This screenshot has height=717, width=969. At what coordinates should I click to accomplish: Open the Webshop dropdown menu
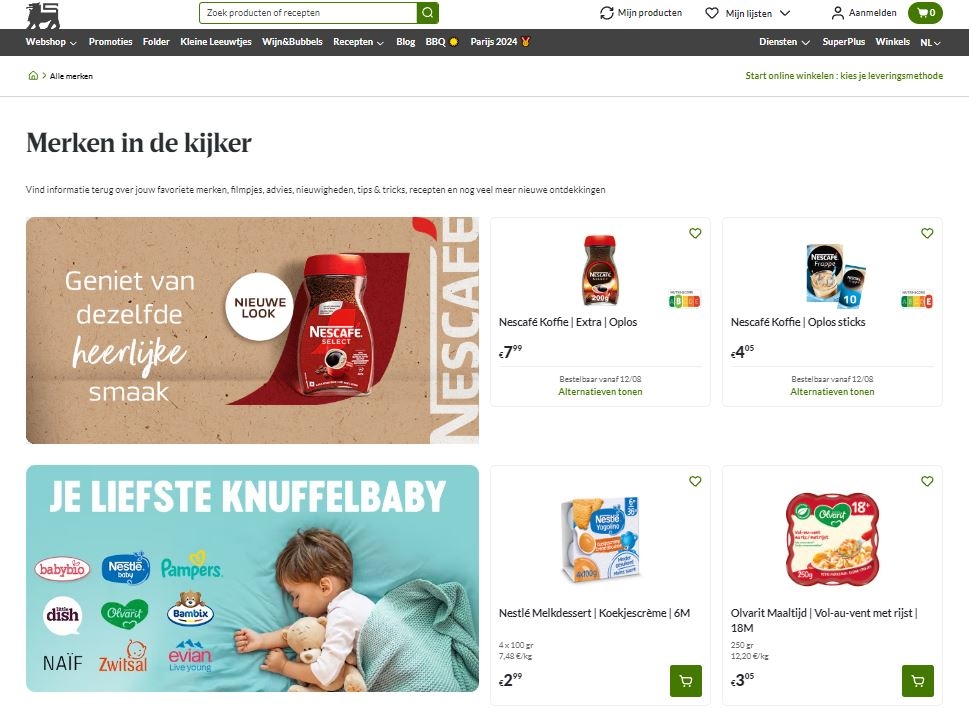pos(51,42)
